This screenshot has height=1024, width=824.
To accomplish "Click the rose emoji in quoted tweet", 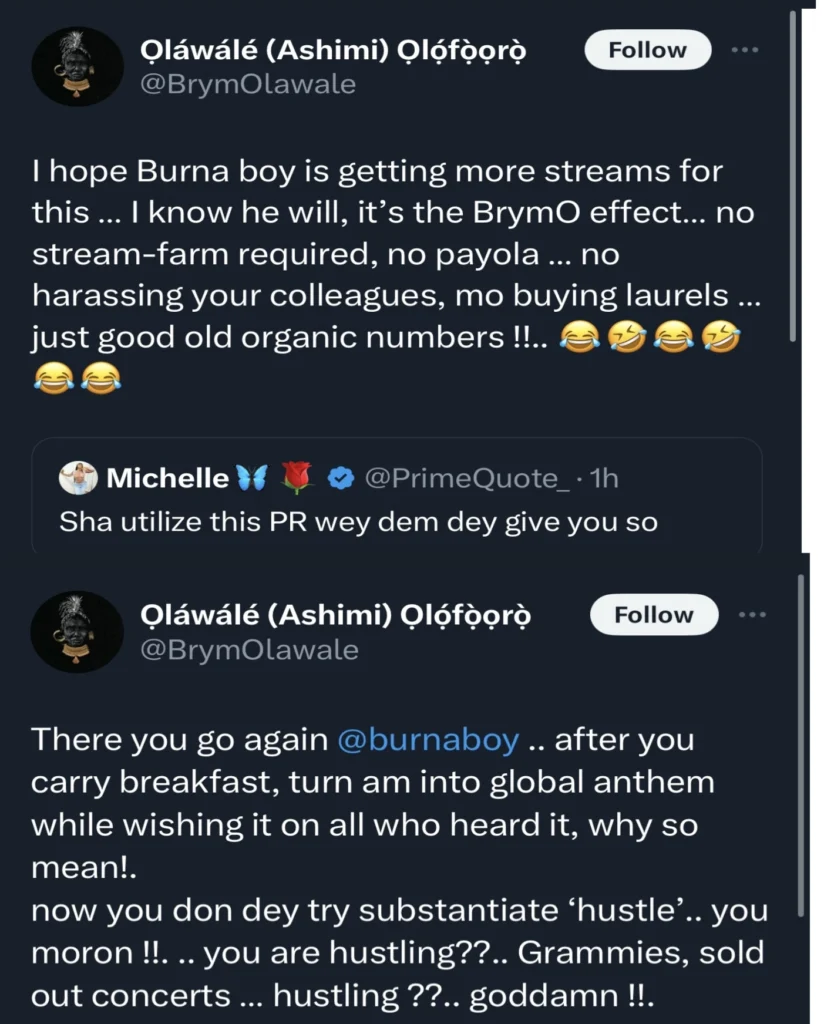I will [x=297, y=479].
